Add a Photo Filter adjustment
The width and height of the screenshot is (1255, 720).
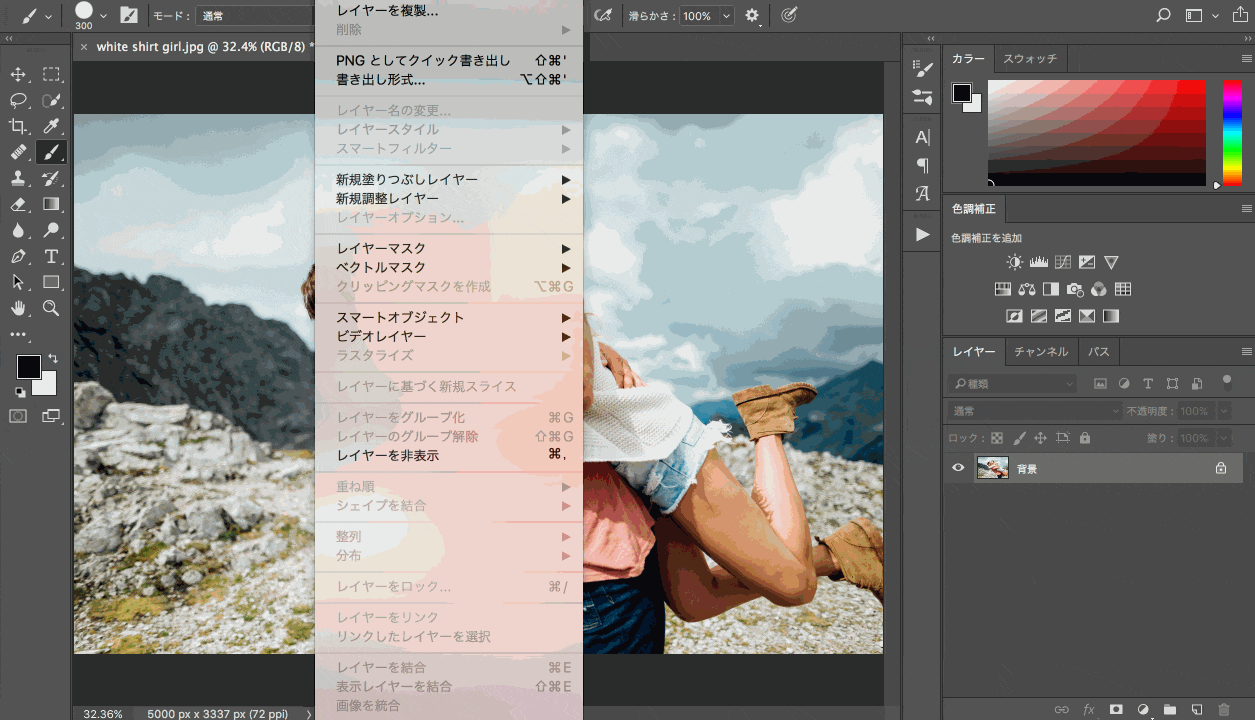(x=1075, y=289)
